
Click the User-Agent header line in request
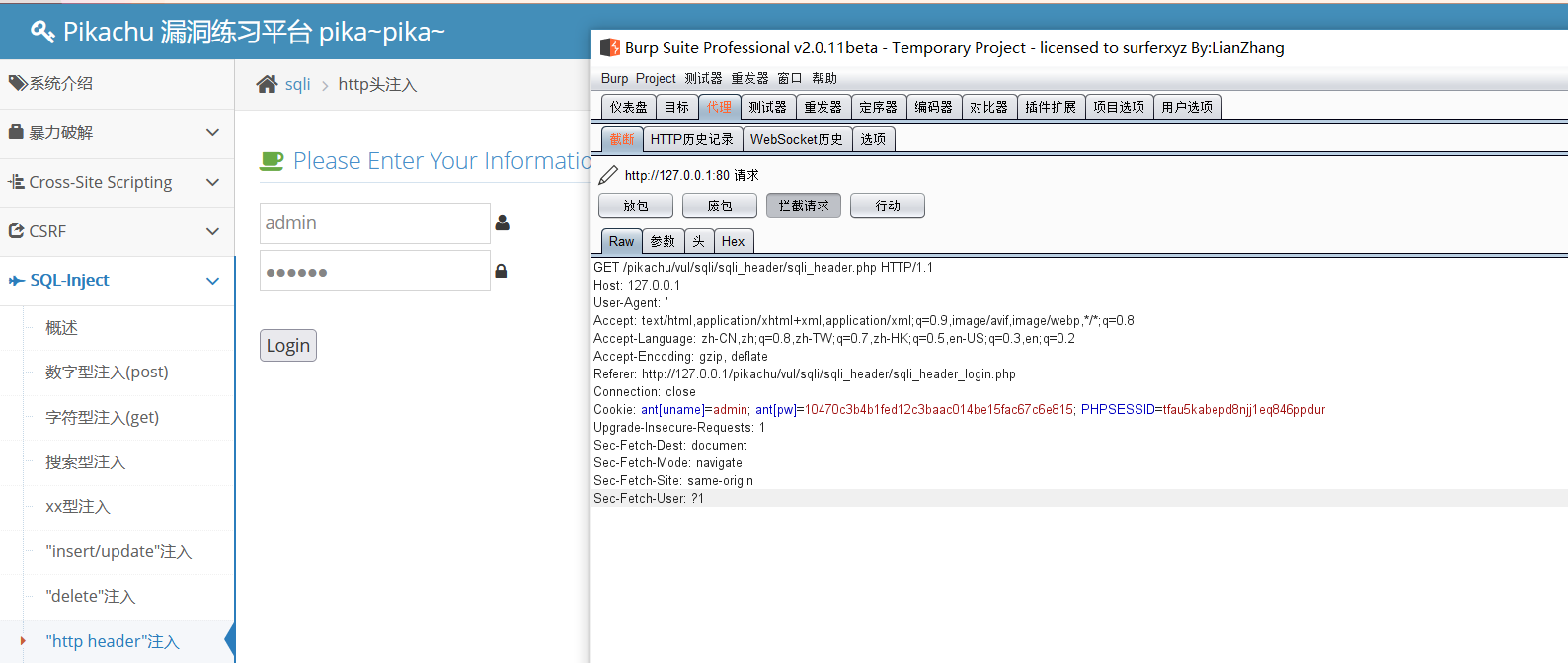pos(631,303)
